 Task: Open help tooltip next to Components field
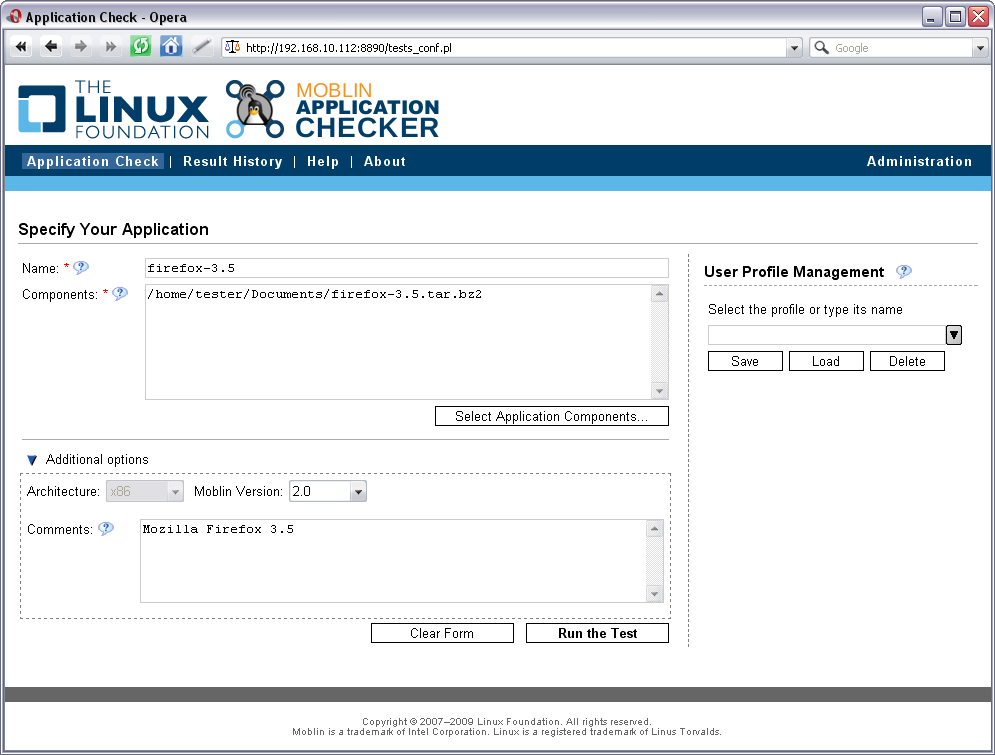pyautogui.click(x=120, y=294)
